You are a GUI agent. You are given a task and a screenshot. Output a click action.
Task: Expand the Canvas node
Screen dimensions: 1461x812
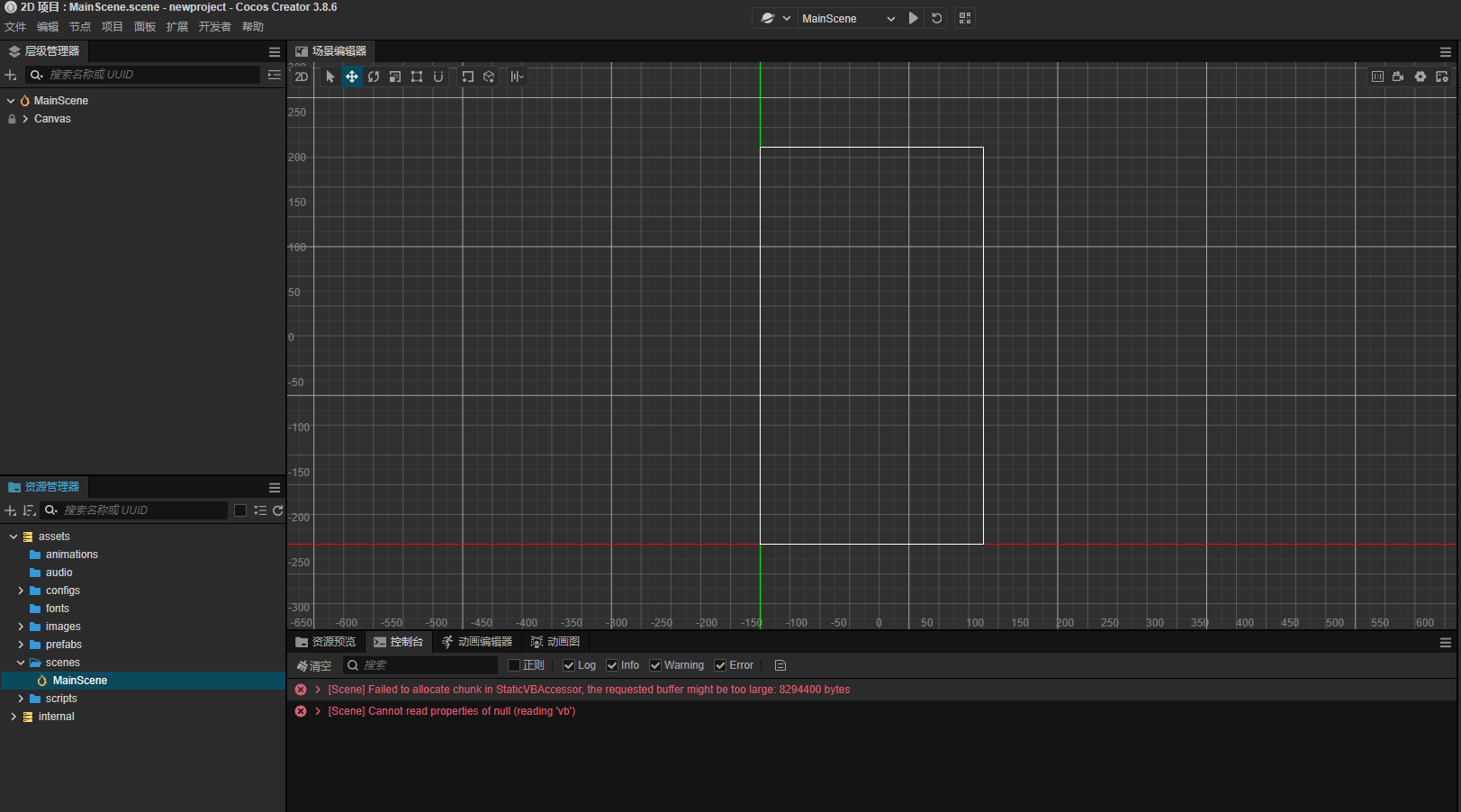(x=25, y=119)
